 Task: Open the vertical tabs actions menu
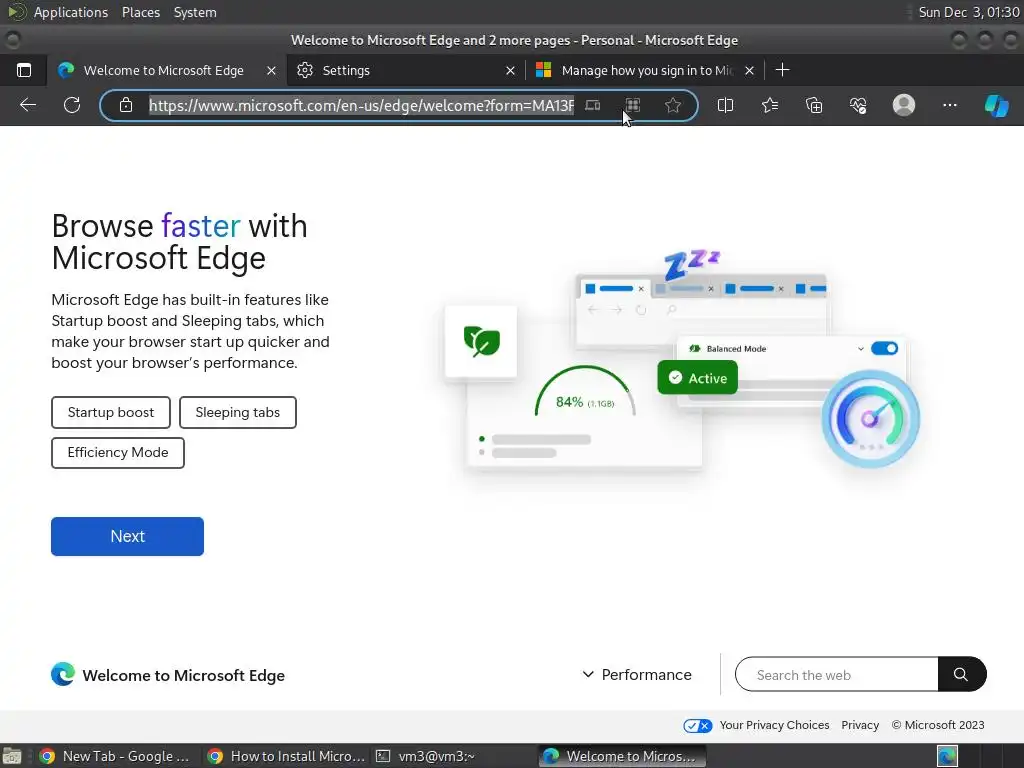point(24,70)
